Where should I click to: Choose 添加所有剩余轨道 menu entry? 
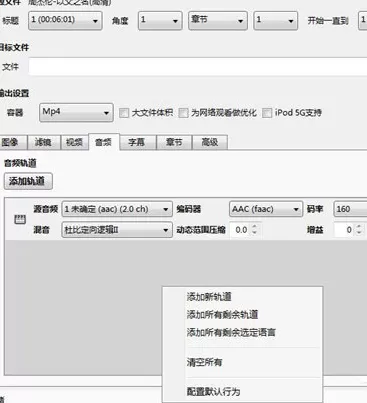[x=242, y=314]
